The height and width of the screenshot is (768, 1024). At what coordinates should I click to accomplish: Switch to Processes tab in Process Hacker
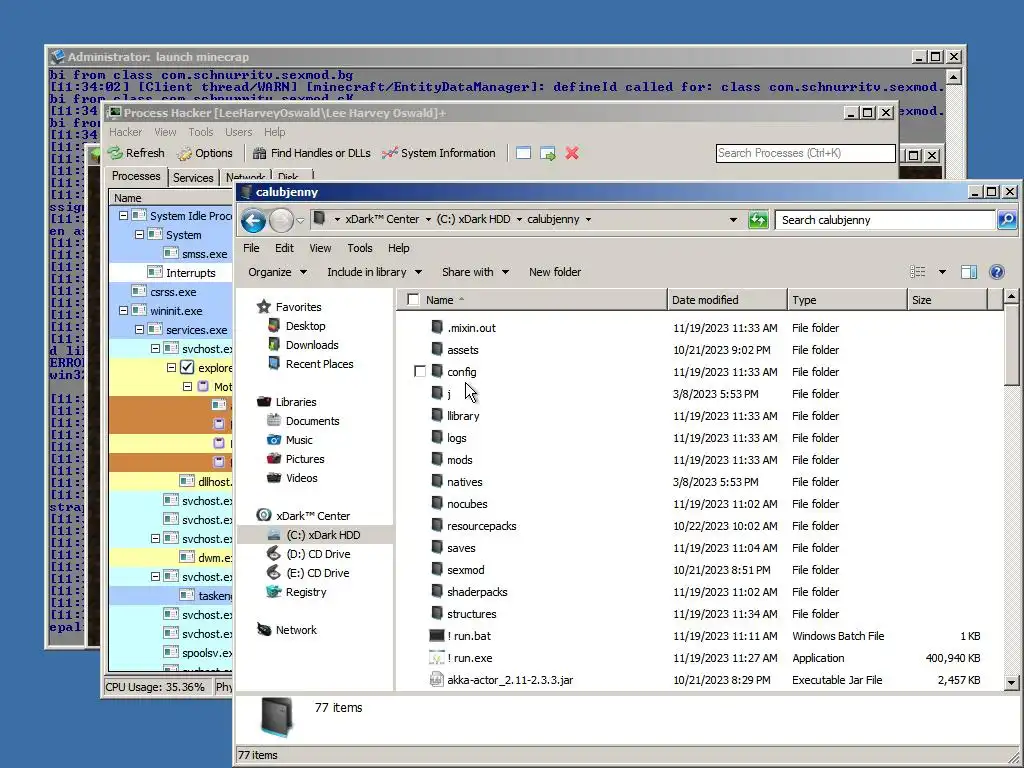pyautogui.click(x=136, y=176)
